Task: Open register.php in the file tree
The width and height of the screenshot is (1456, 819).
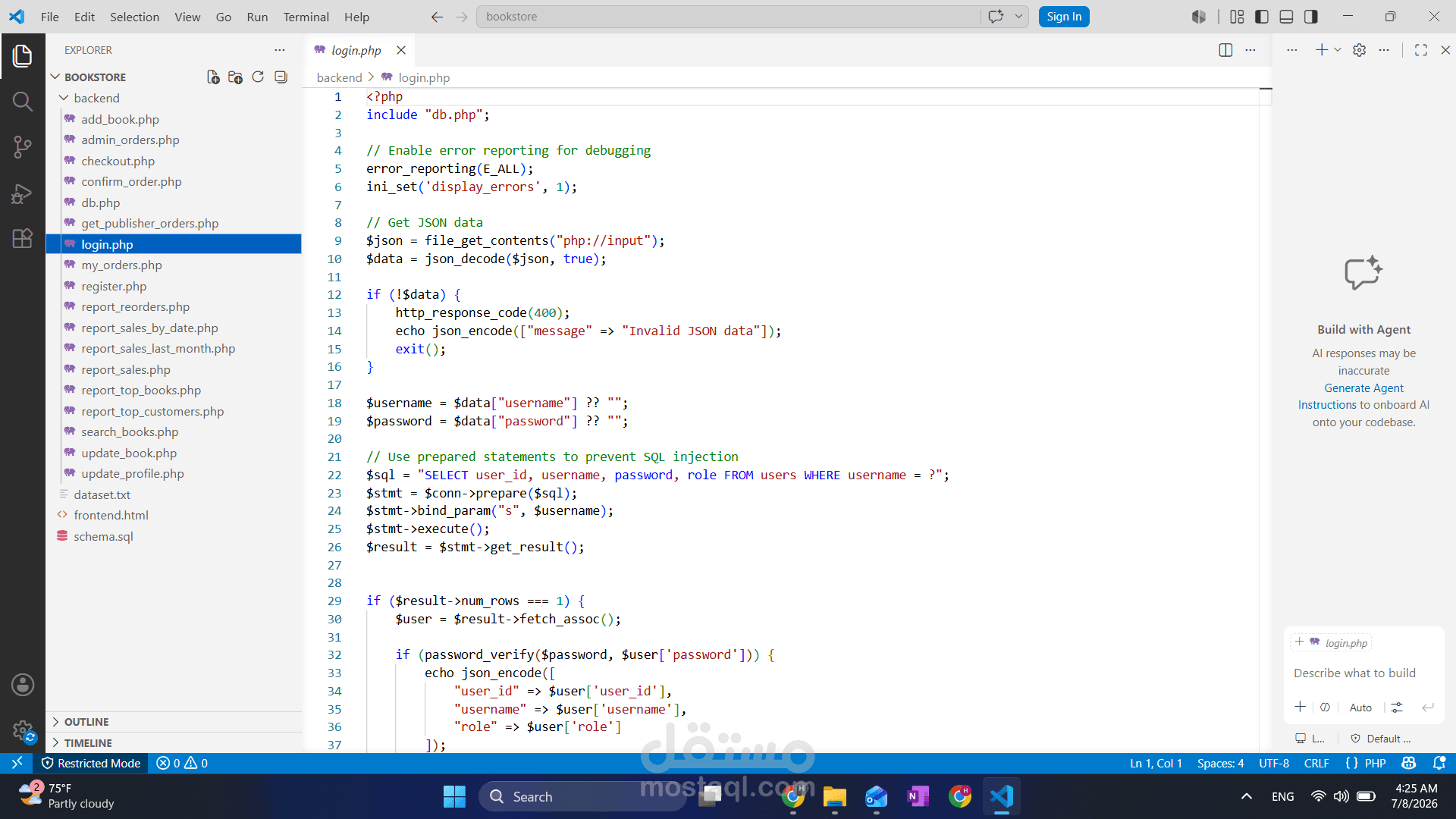Action: [174, 286]
